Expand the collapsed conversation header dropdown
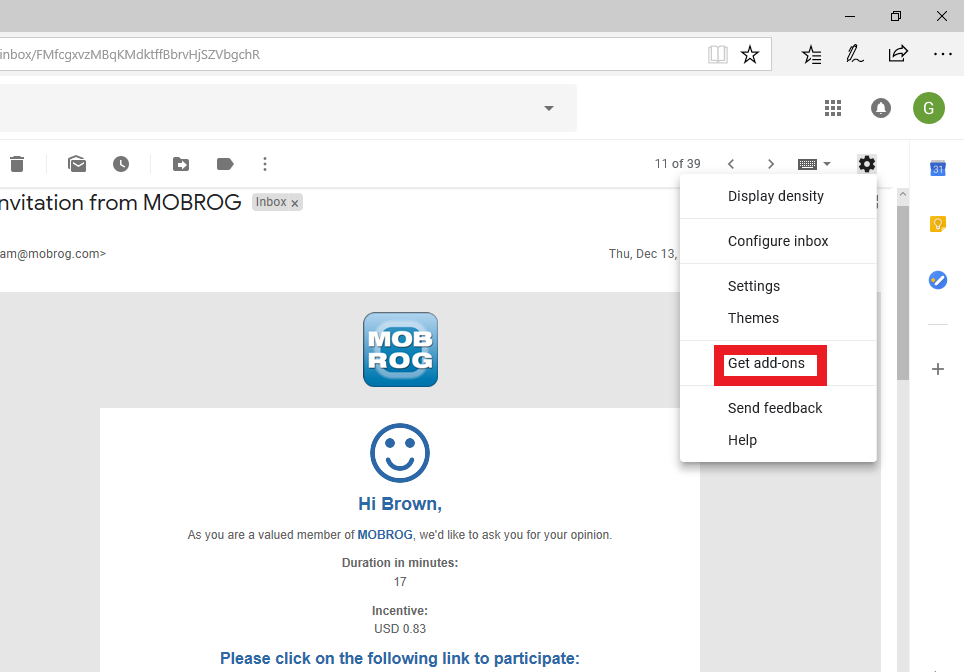This screenshot has width=964, height=672. [x=548, y=108]
